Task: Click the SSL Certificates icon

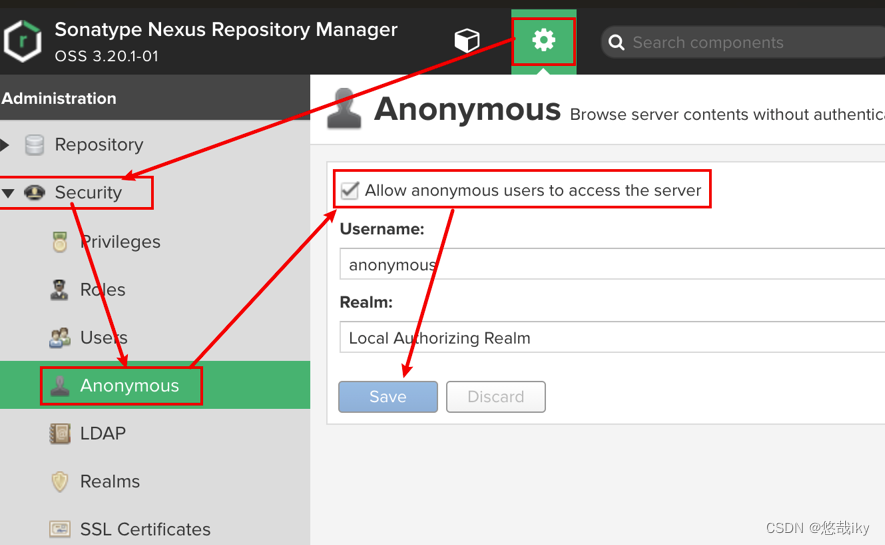Action: [60, 529]
